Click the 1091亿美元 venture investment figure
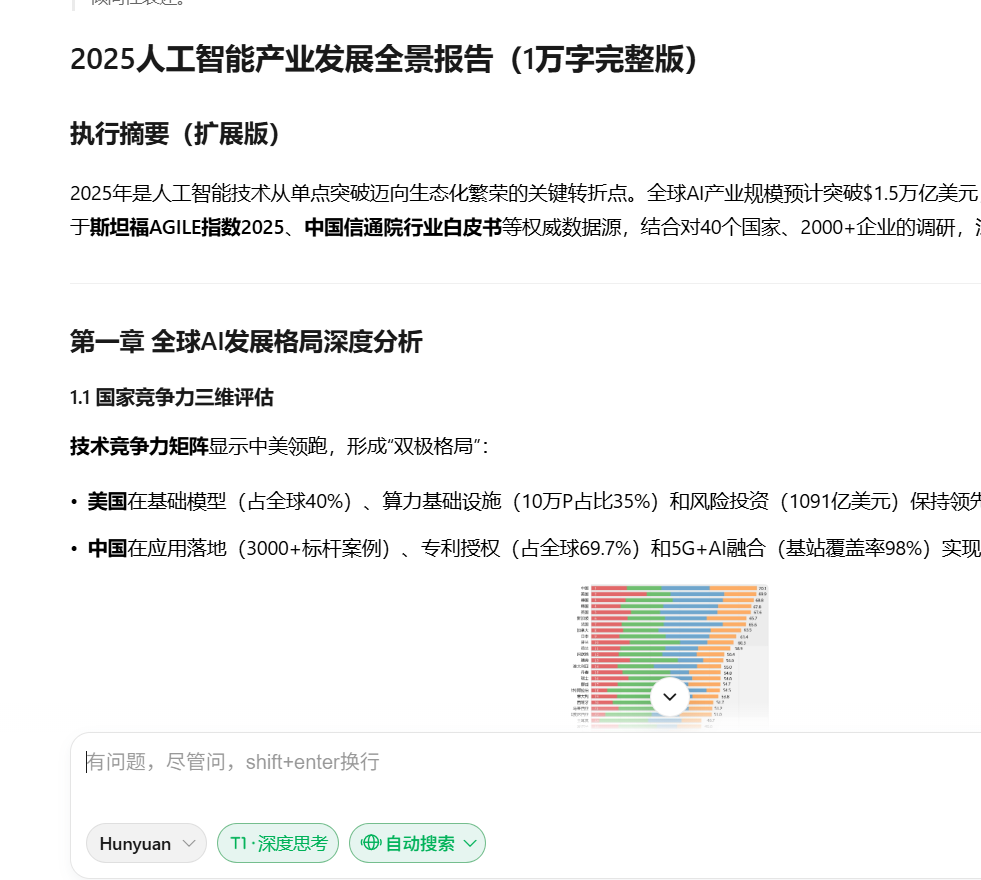This screenshot has width=981, height=880. click(838, 501)
